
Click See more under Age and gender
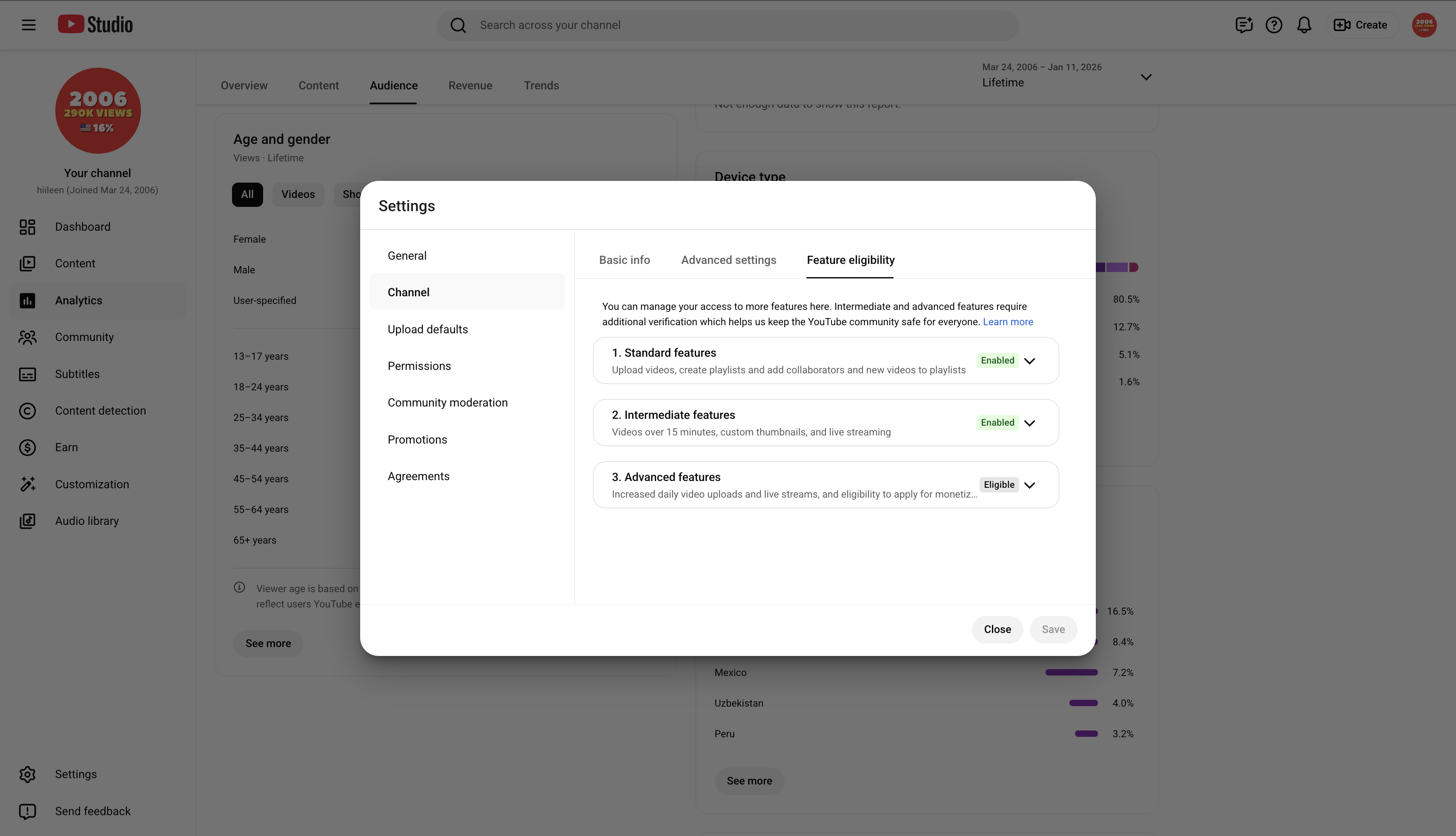pyautogui.click(x=268, y=644)
